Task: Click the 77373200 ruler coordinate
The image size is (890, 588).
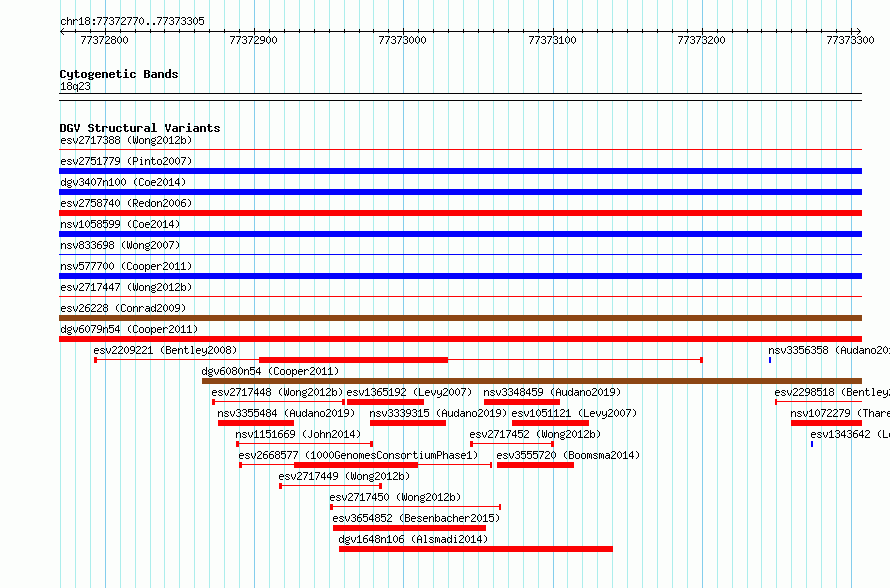Action: [x=702, y=40]
